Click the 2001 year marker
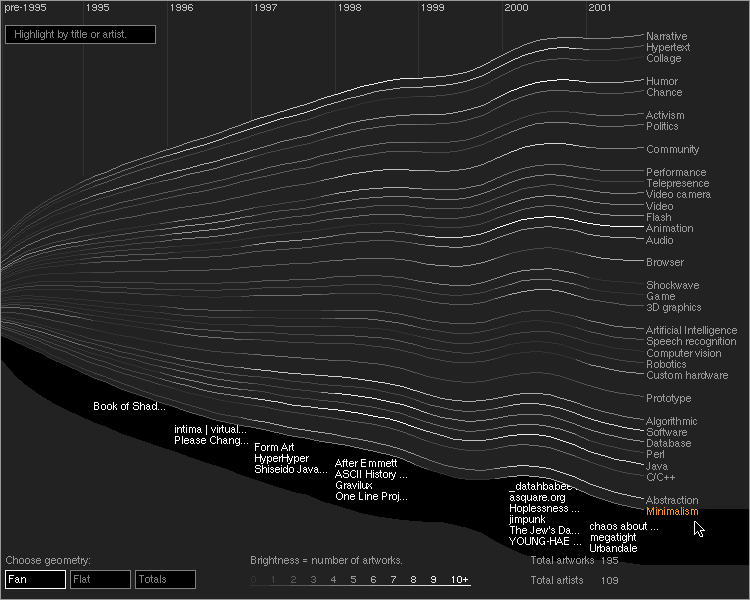Image resolution: width=750 pixels, height=600 pixels. pyautogui.click(x=600, y=8)
